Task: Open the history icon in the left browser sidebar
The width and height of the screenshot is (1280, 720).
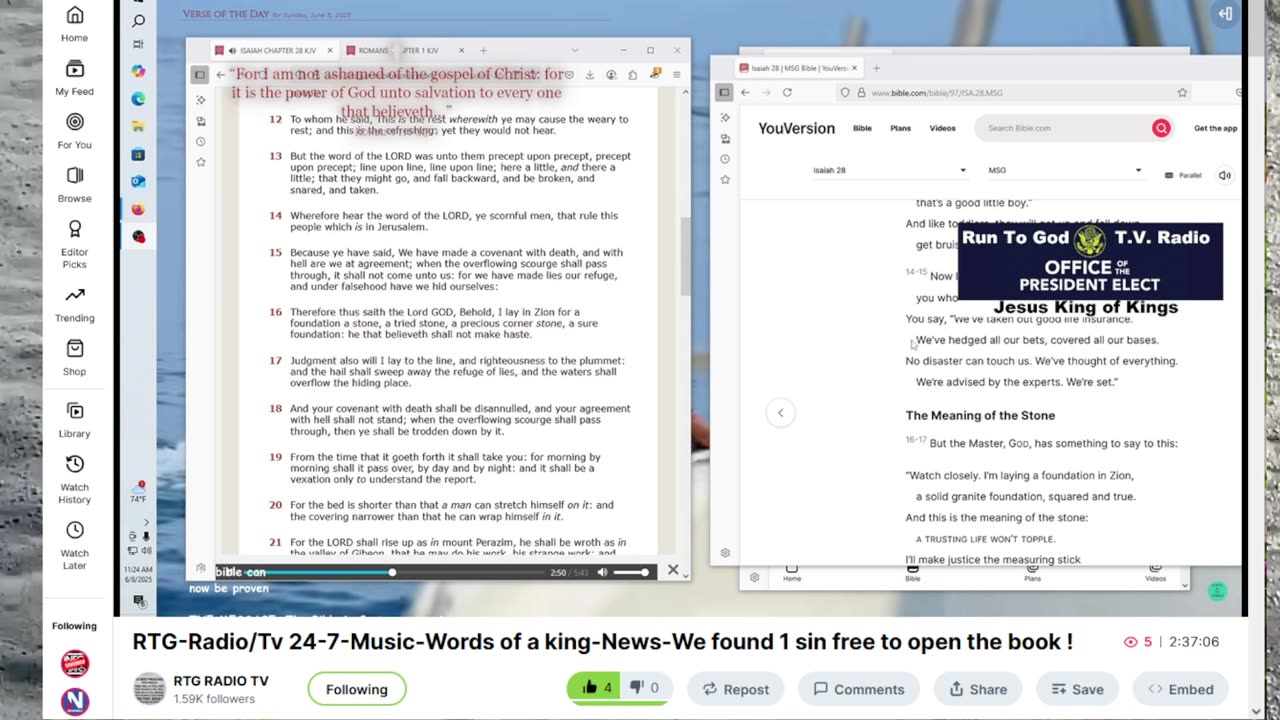Action: point(200,141)
